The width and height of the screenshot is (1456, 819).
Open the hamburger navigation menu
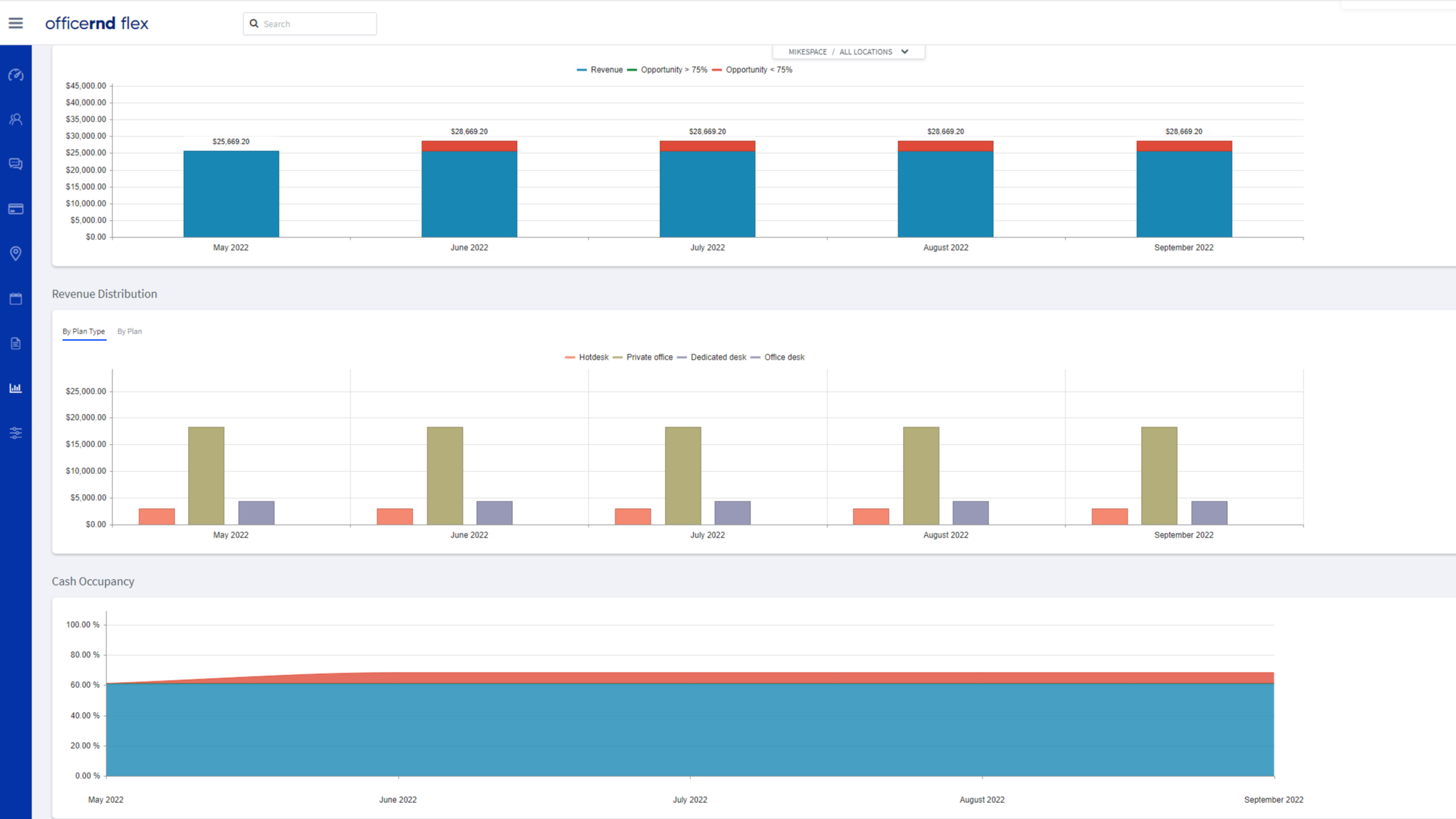pyautogui.click(x=15, y=22)
